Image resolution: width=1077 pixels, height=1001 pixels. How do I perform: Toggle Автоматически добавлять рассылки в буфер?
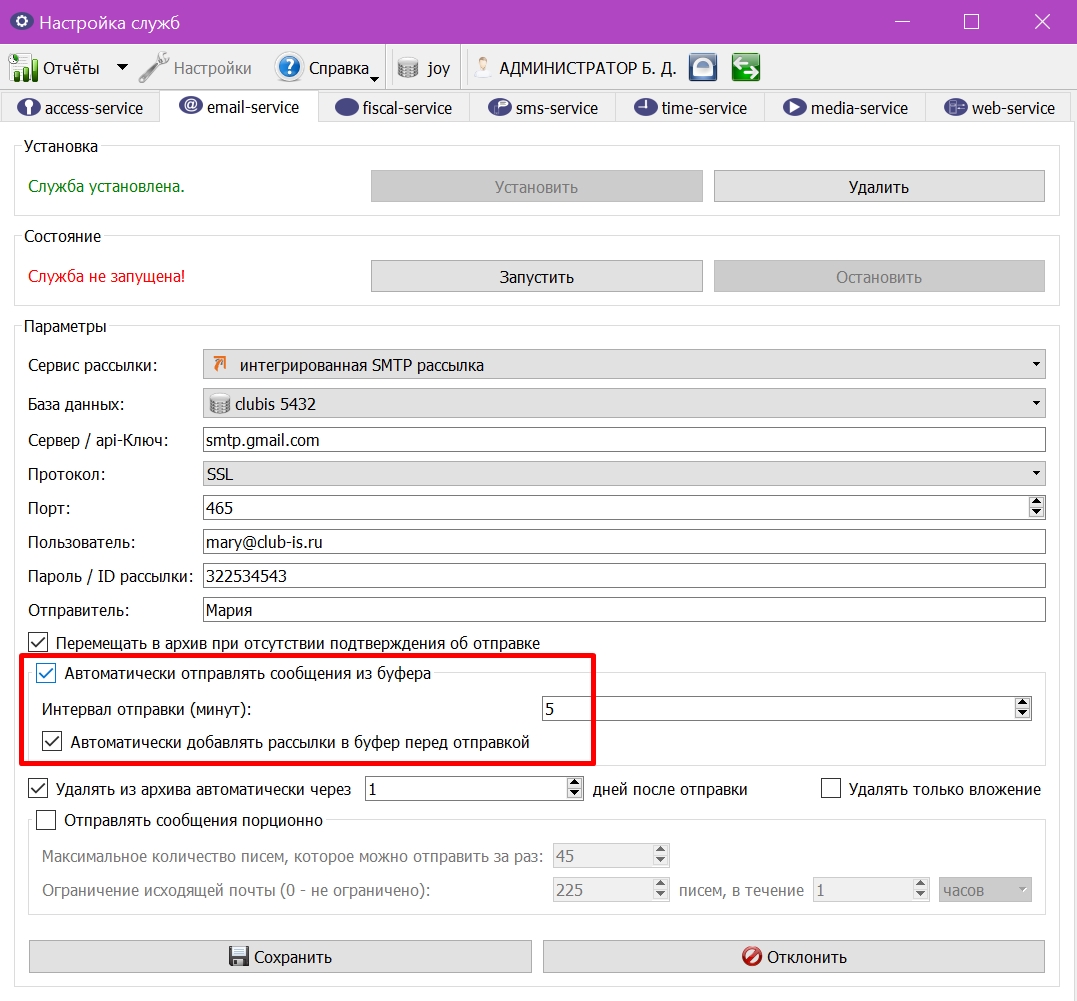click(52, 741)
